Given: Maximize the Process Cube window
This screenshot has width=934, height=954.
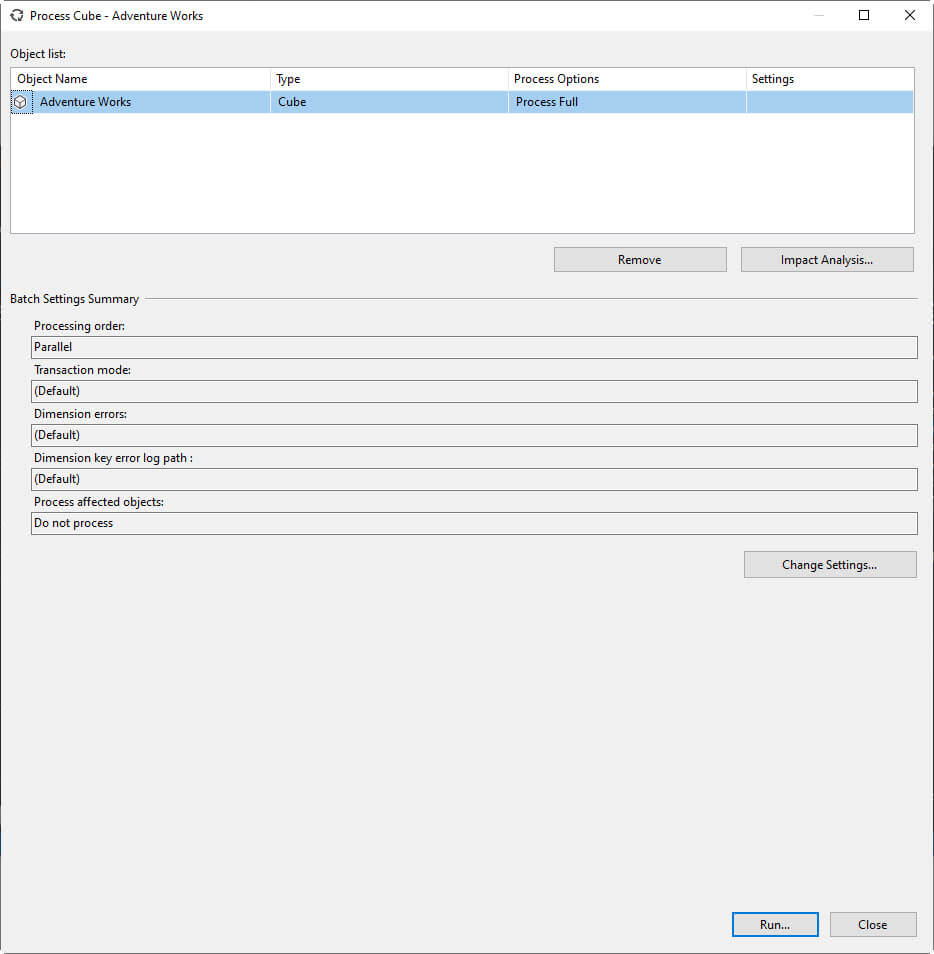Looking at the screenshot, I should pos(864,15).
